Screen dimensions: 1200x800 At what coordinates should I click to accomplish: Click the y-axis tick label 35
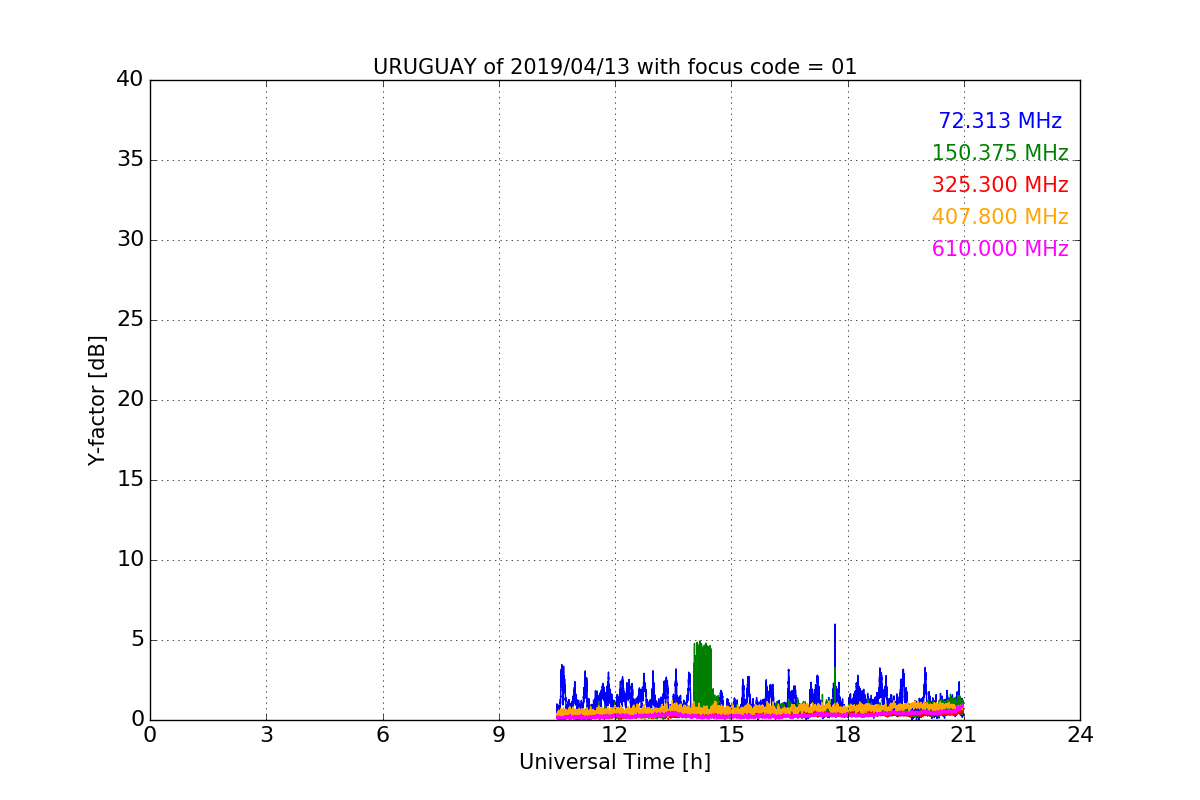click(130, 160)
